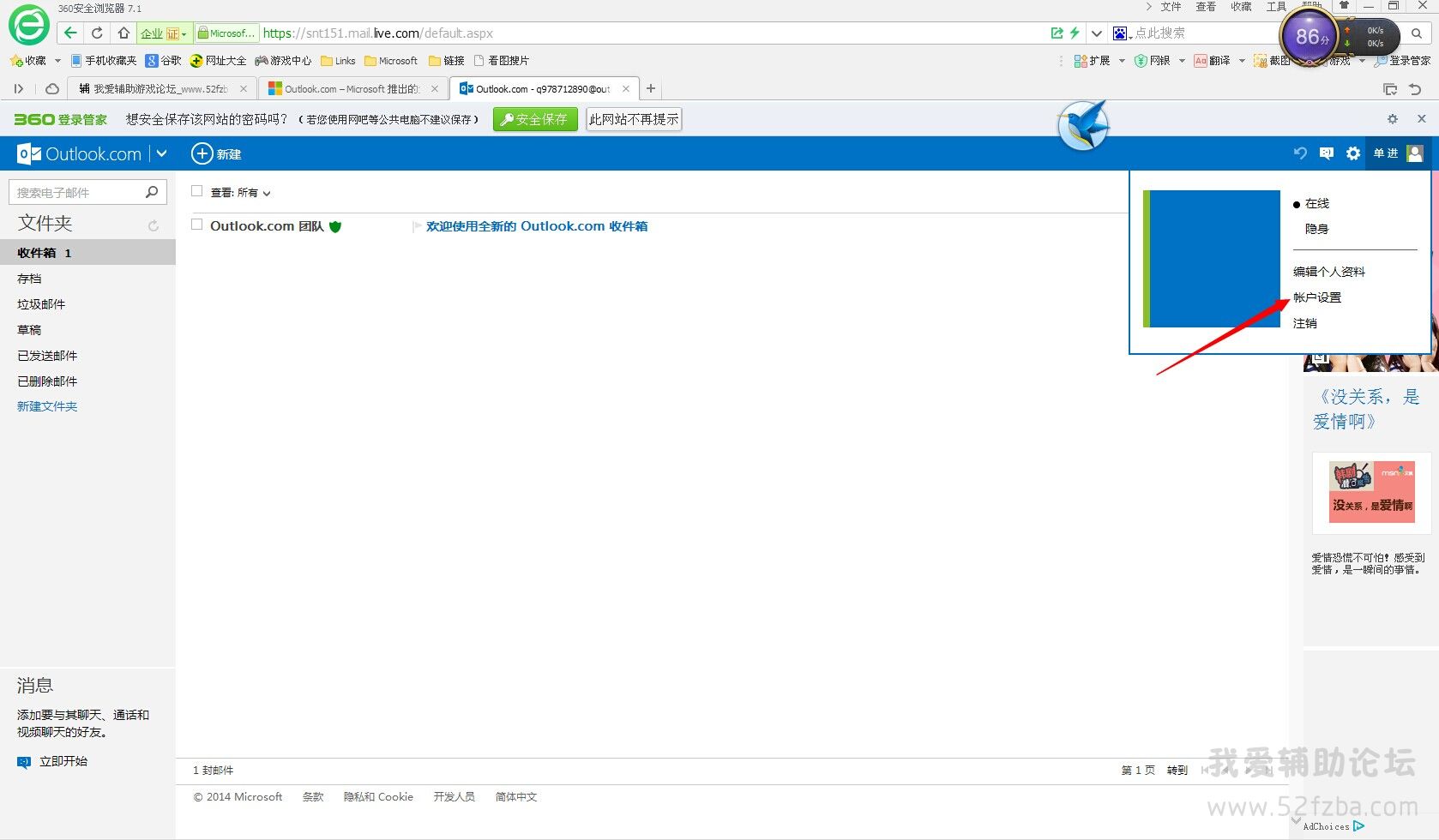Click the blue profile picture placeholder

(1212, 259)
